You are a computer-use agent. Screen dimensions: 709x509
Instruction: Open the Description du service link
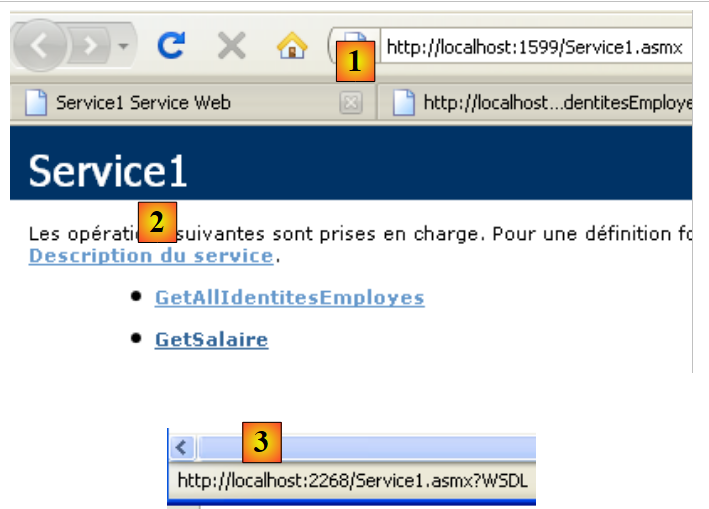[151, 256]
